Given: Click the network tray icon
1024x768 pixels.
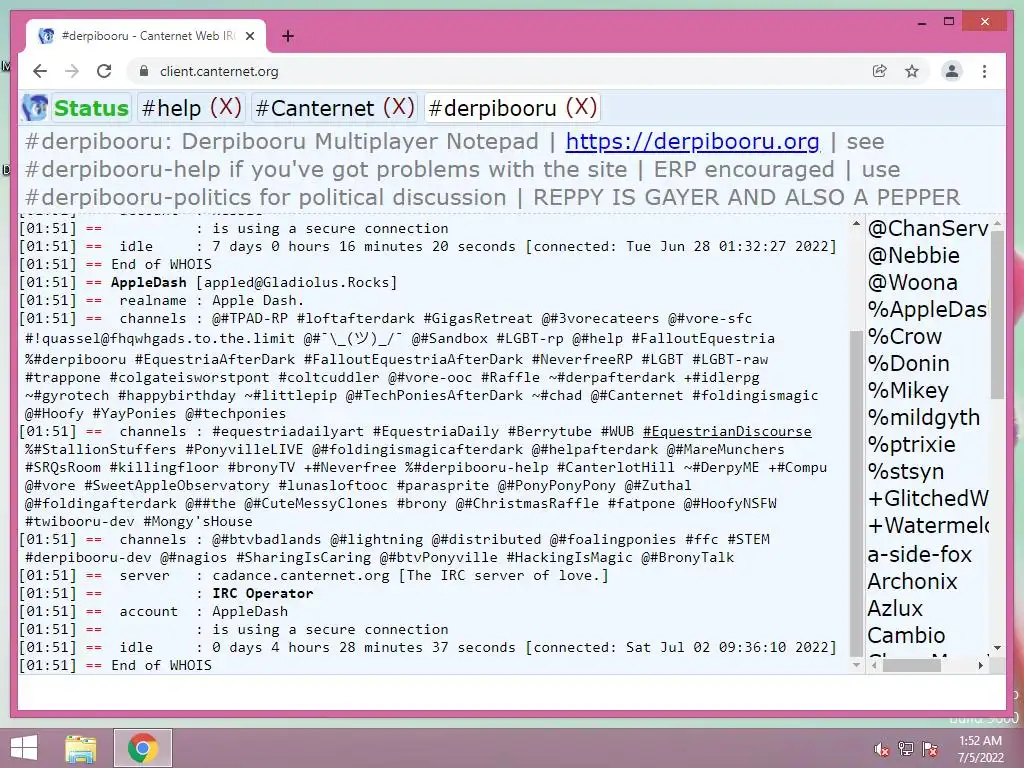Looking at the screenshot, I should coord(906,748).
